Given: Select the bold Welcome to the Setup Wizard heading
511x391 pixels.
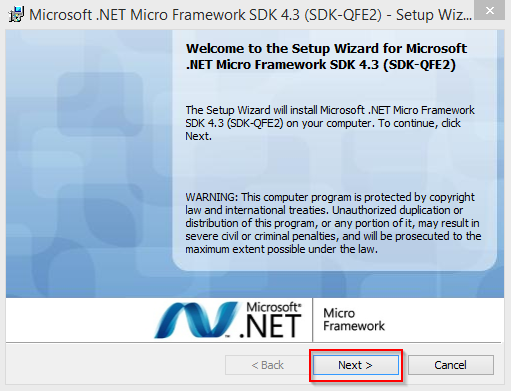Looking at the screenshot, I should pyautogui.click(x=326, y=57).
